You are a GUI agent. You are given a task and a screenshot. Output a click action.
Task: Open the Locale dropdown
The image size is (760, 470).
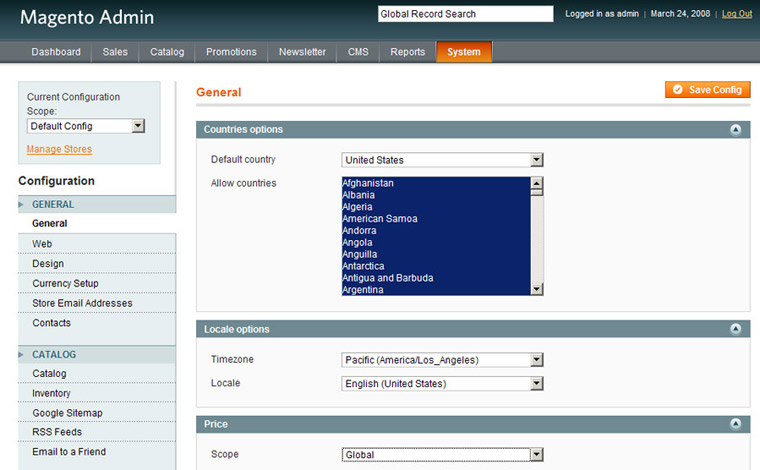coord(442,384)
